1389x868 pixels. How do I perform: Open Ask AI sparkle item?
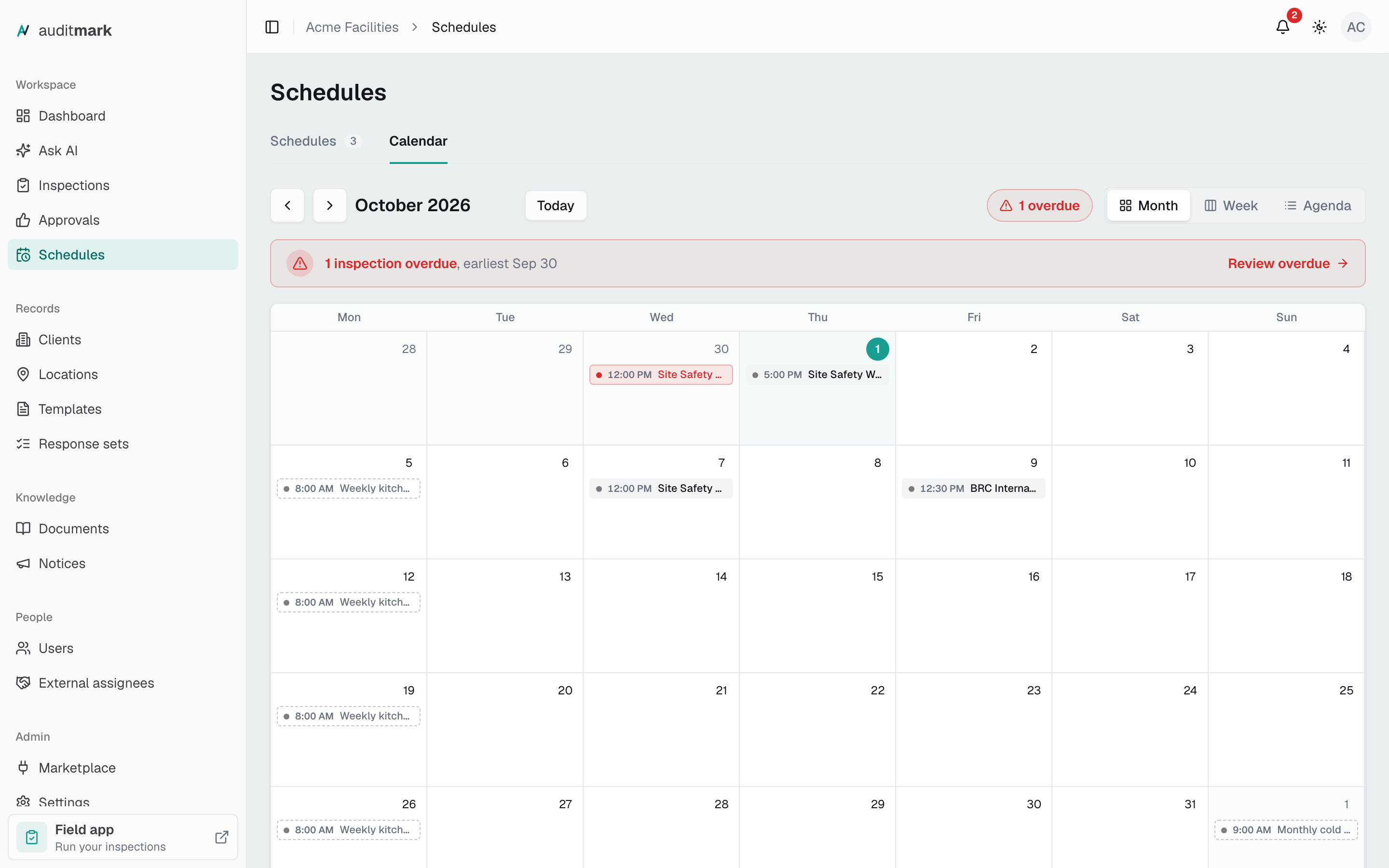(x=123, y=150)
